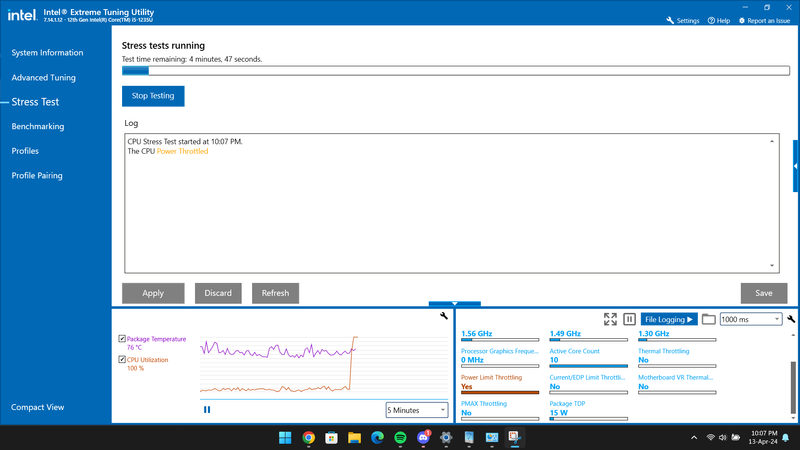
Task: Open battery tray icon
Action: point(736,438)
